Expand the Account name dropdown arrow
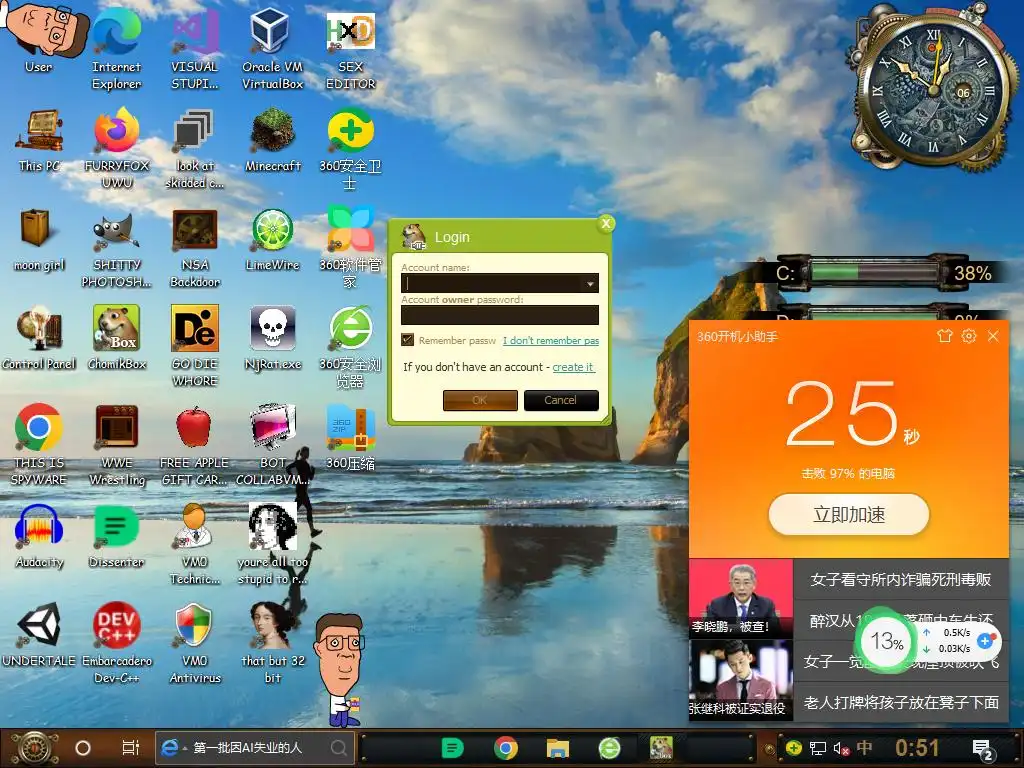 click(x=590, y=283)
